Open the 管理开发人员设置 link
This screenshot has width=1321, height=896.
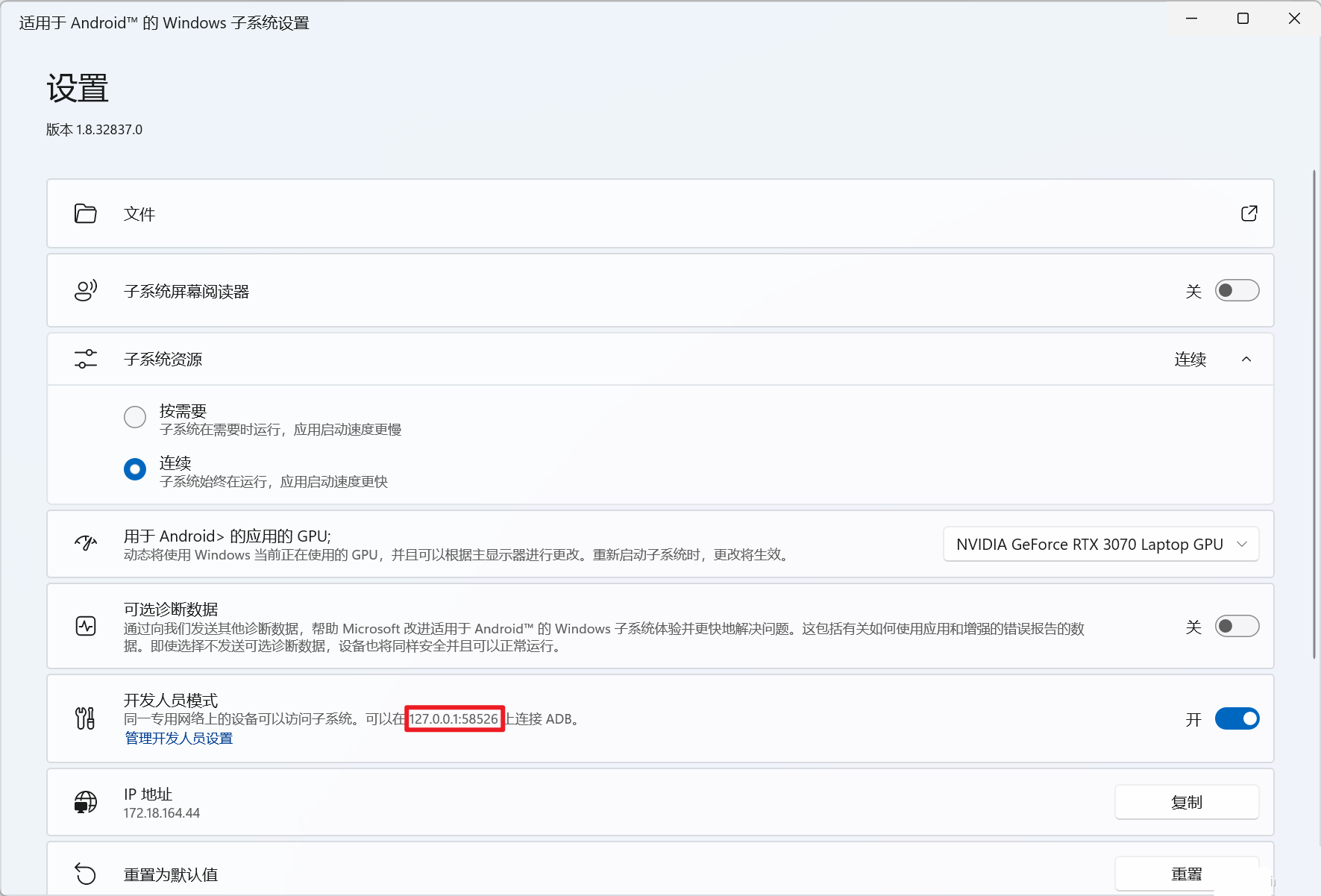179,738
